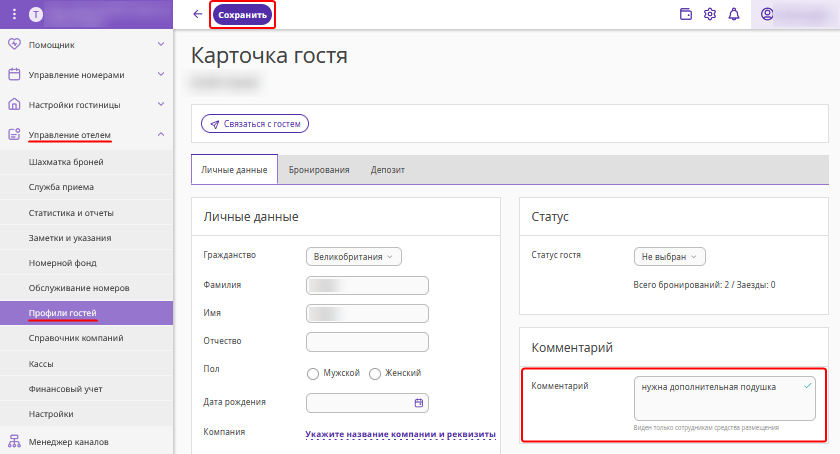The height and width of the screenshot is (454, 840).
Task: Collapse the Управление отелем section
Action: (x=161, y=134)
